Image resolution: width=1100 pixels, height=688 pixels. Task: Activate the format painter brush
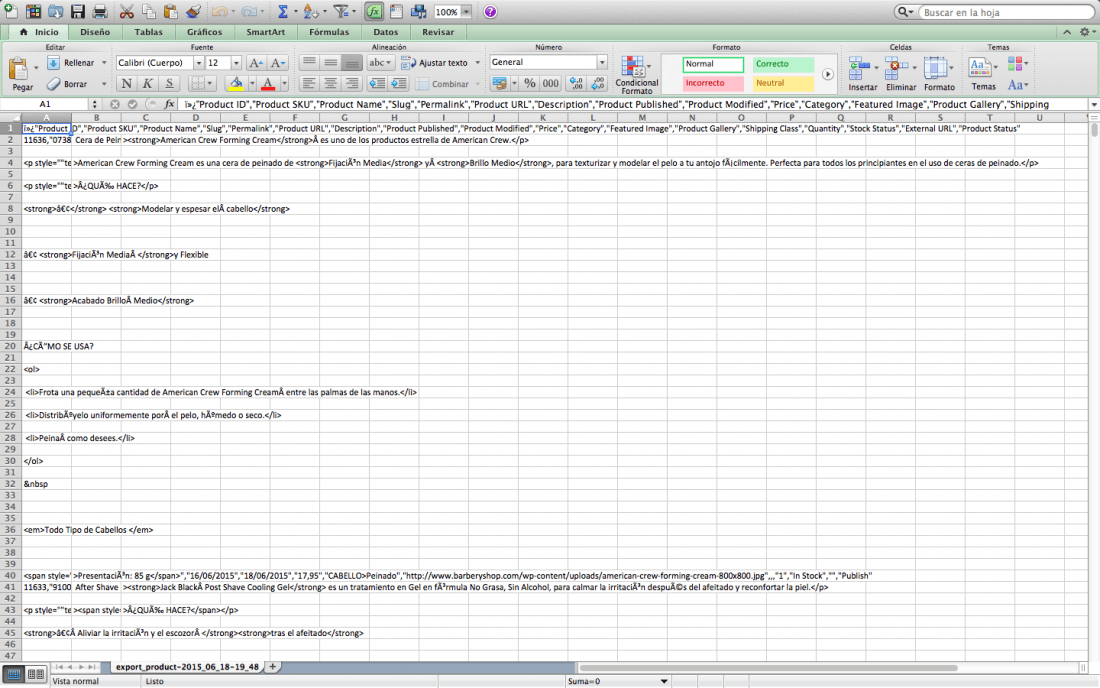193,11
